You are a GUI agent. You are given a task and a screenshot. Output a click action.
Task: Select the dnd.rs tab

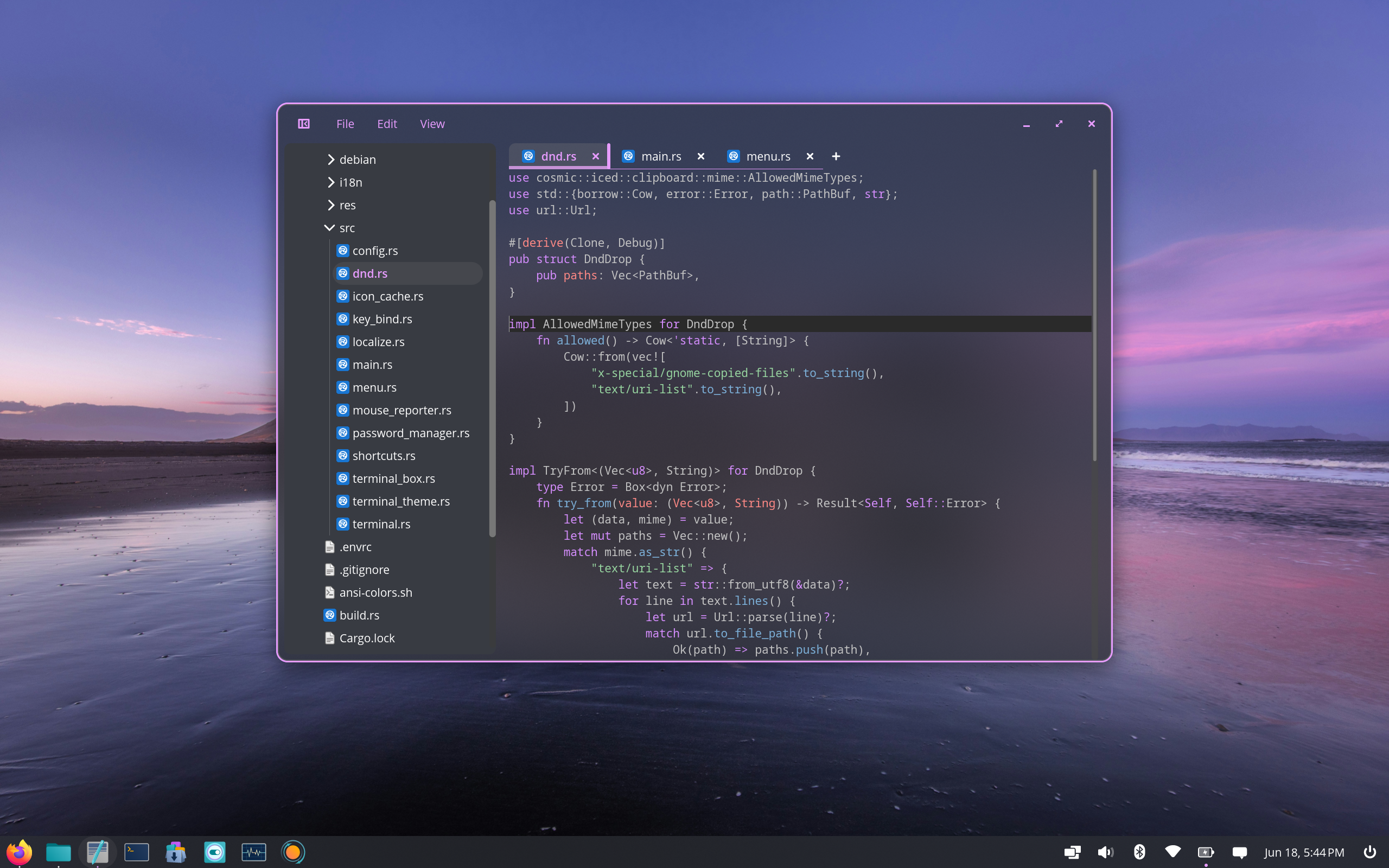point(558,156)
